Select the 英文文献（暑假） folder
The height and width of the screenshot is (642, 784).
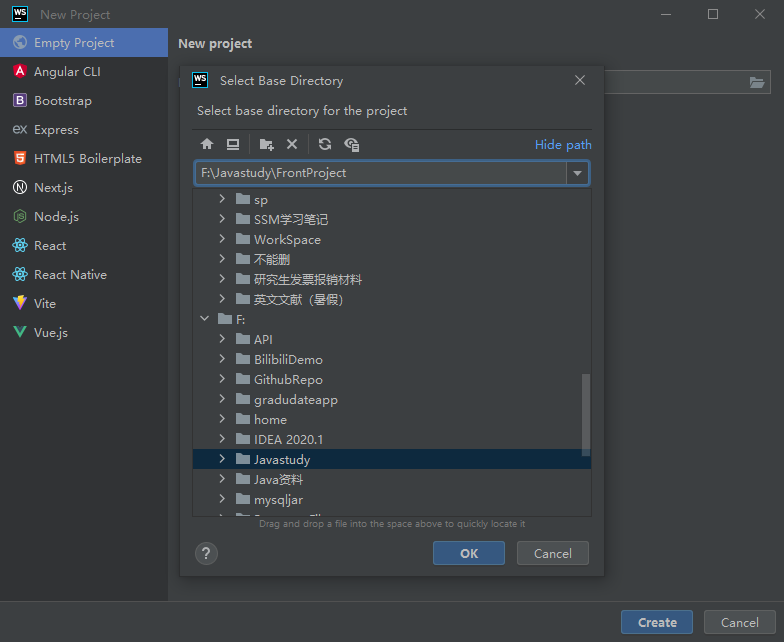click(392, 299)
